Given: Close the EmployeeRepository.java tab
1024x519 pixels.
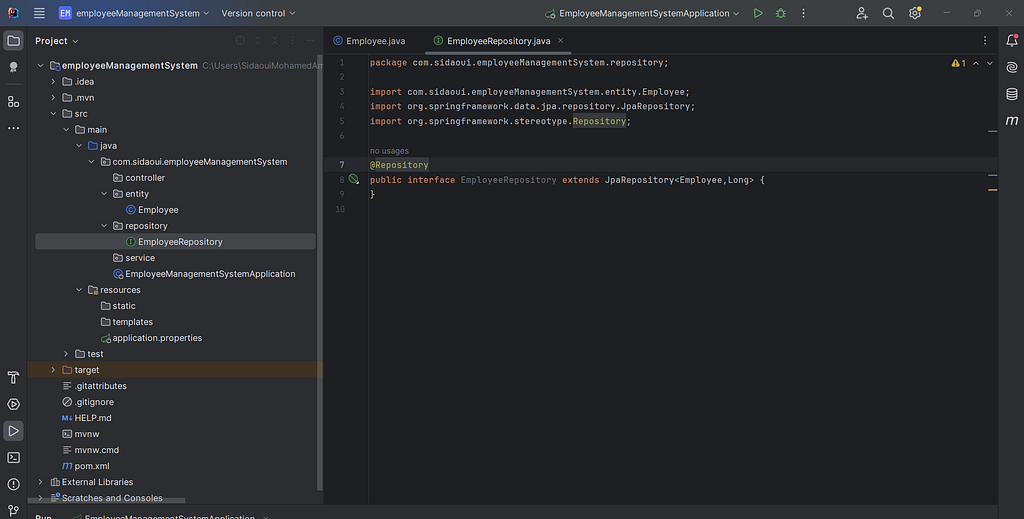Looking at the screenshot, I should tap(560, 40).
